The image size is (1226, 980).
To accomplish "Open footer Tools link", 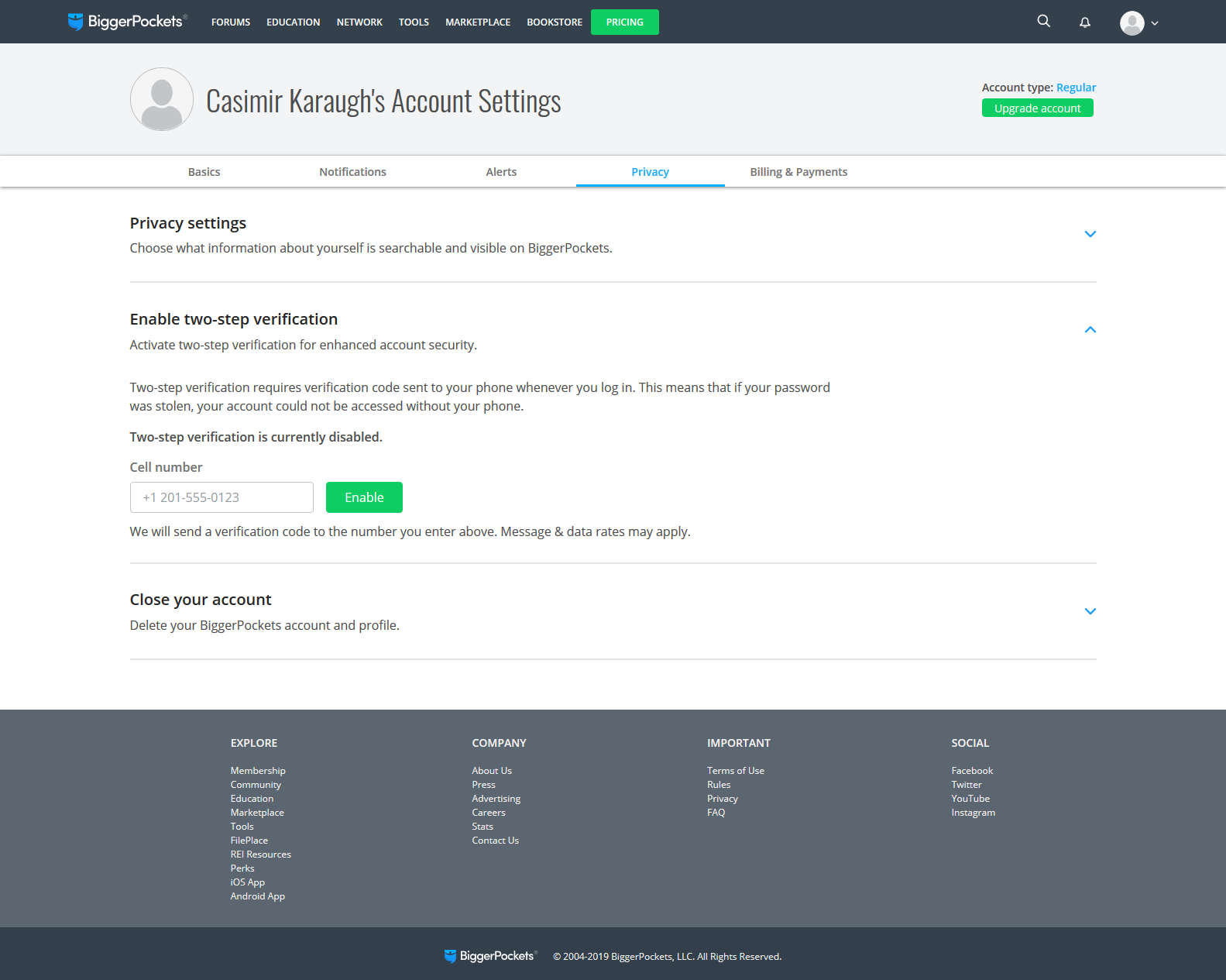I will (242, 827).
